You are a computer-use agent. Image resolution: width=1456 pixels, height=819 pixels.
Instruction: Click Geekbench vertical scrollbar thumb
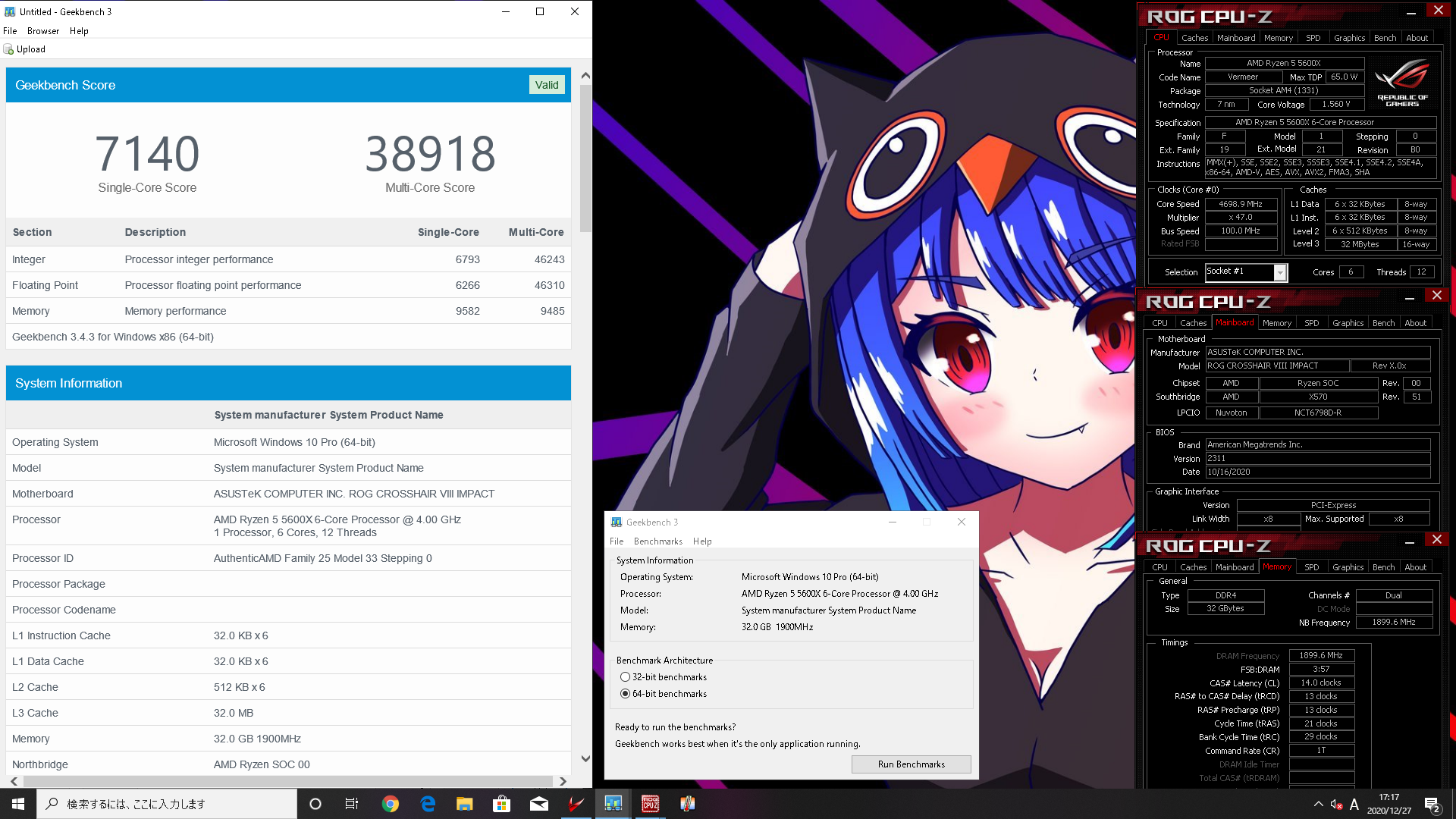coord(585,158)
